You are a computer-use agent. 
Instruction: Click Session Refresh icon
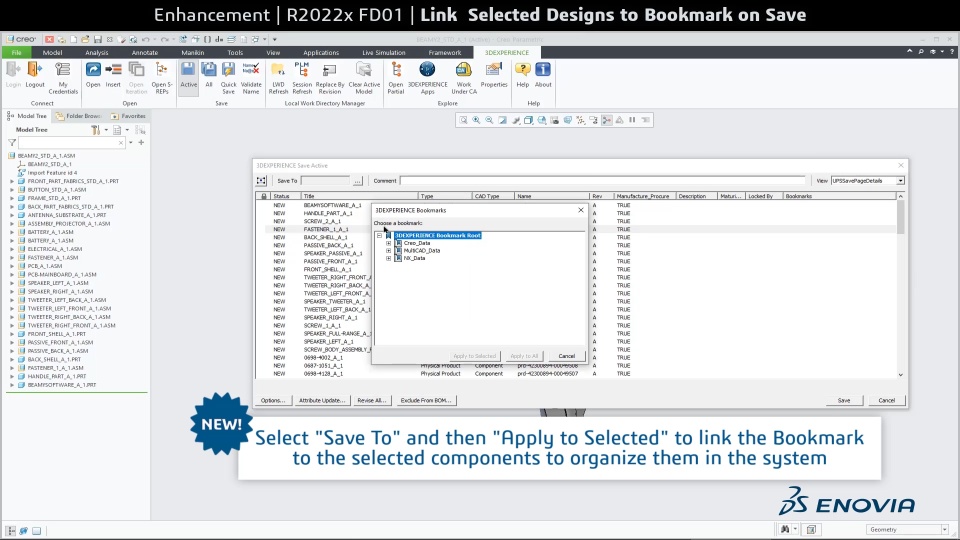tap(302, 78)
